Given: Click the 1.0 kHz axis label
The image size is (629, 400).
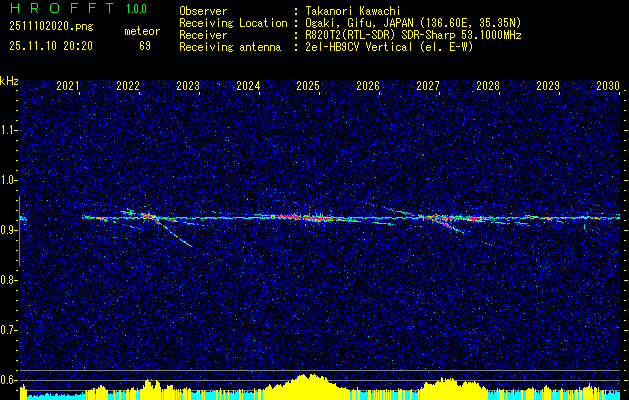Looking at the screenshot, I should tap(7, 180).
